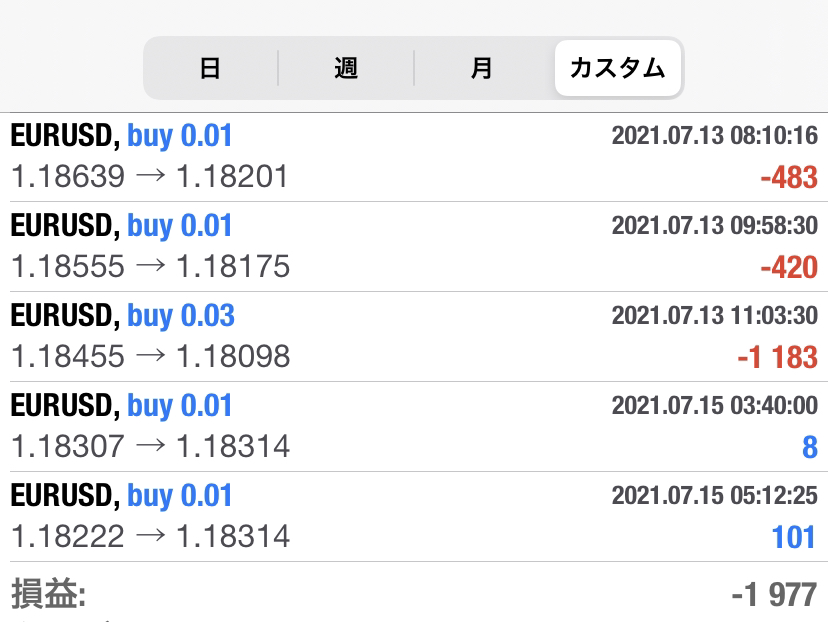828x622 pixels.
Task: Click the total loss -1 977
Action: pos(774,595)
